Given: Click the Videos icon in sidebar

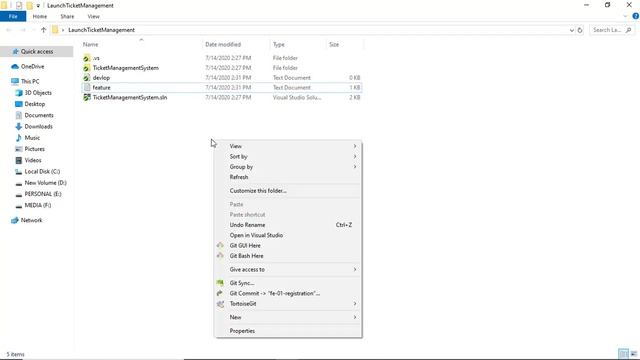Looking at the screenshot, I should [x=18, y=160].
